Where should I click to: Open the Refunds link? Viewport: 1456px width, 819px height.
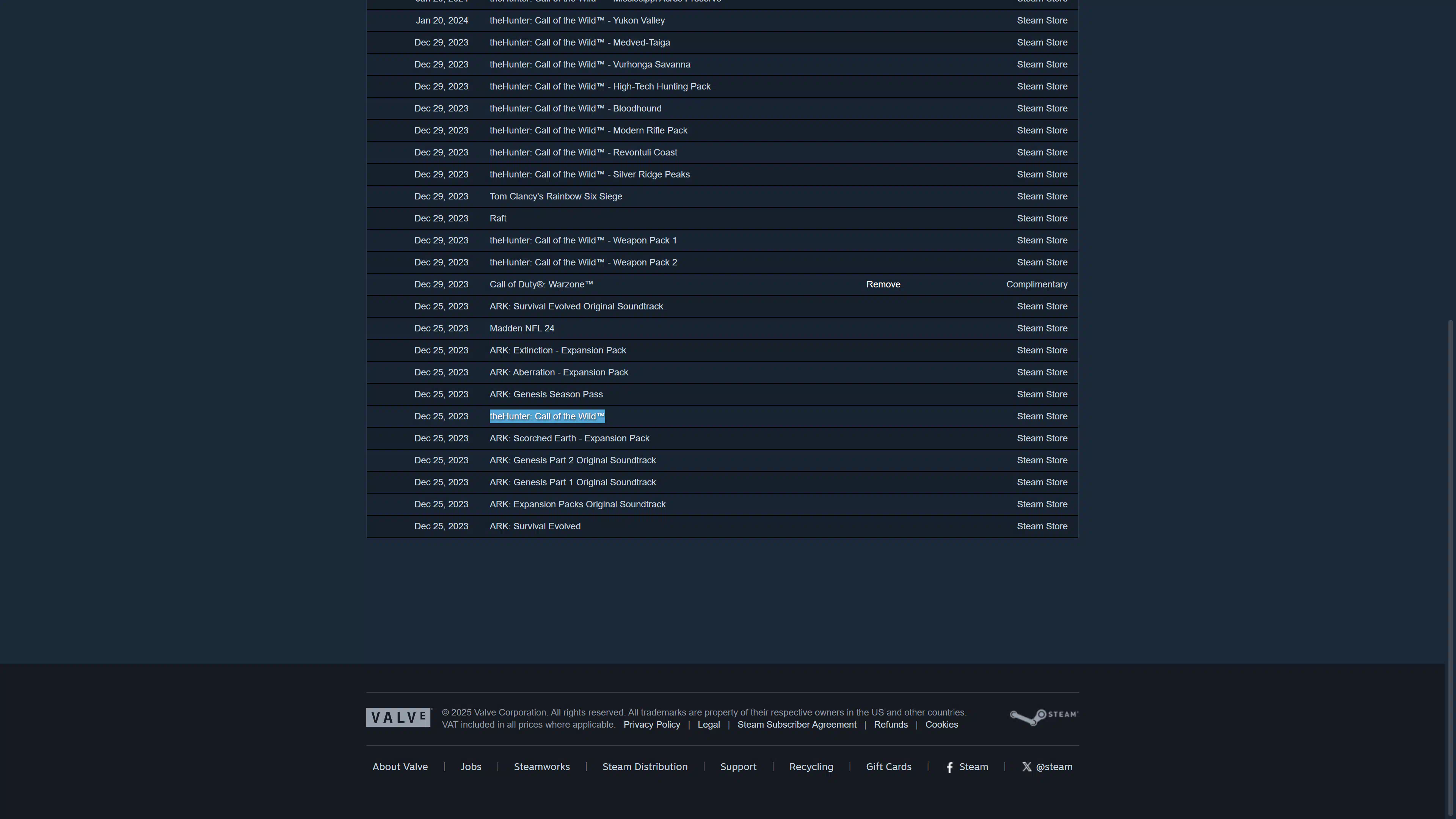[891, 725]
